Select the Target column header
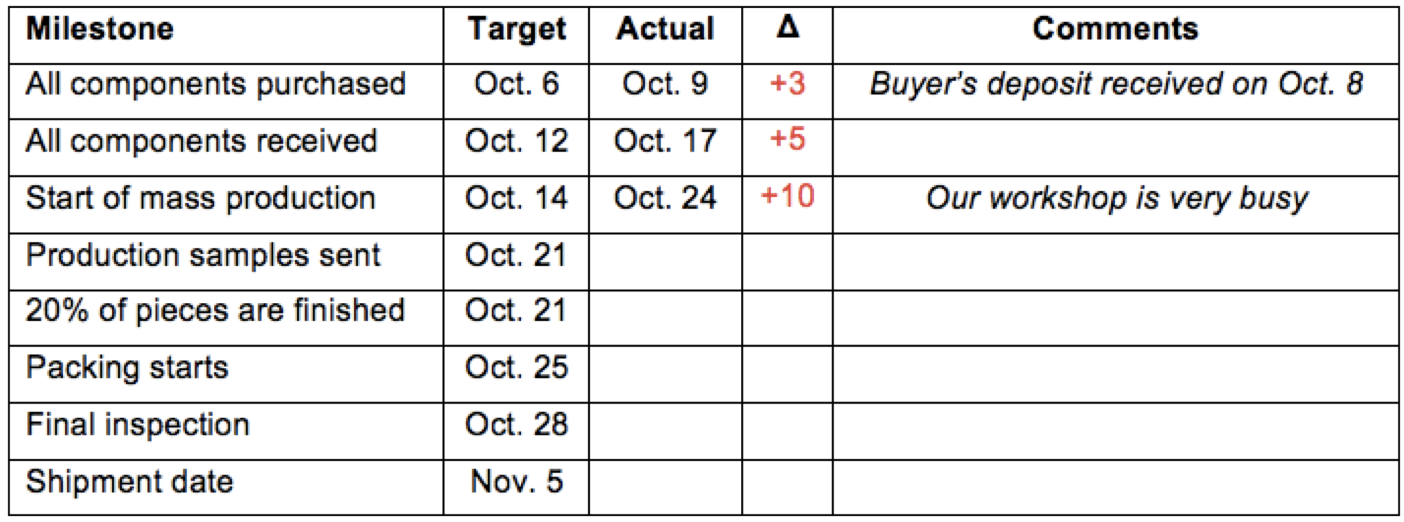 point(516,29)
